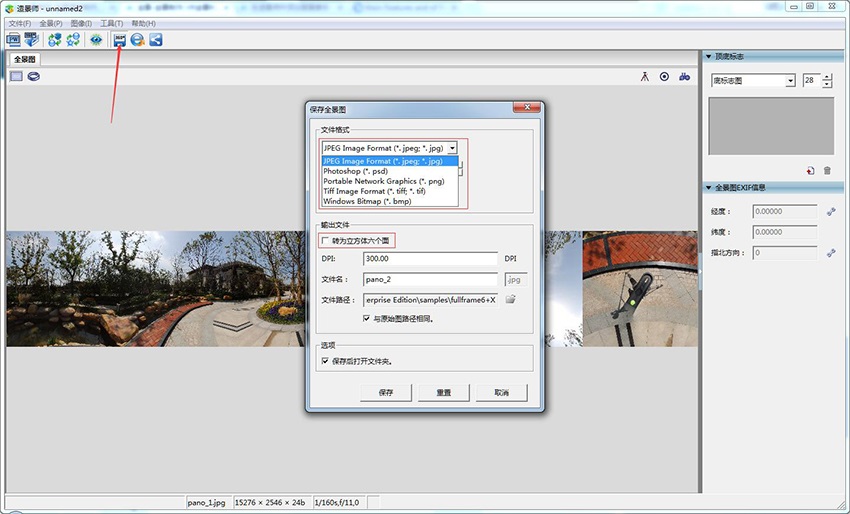Toggle the 与原始图路径相同 checkbox
This screenshot has height=514, width=850.
(367, 318)
